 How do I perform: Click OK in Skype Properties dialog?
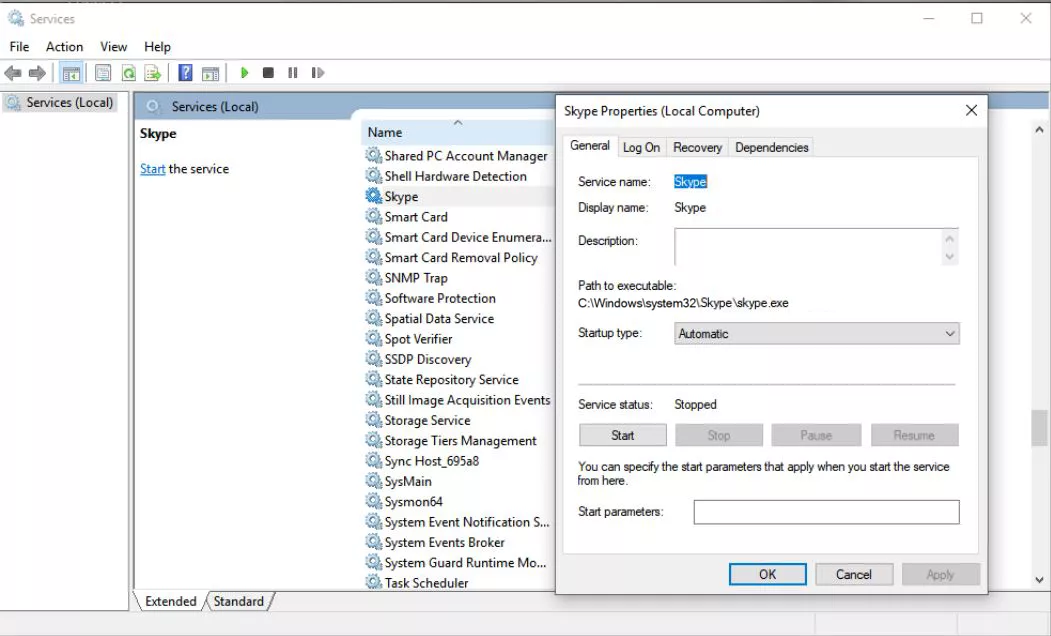pos(767,574)
